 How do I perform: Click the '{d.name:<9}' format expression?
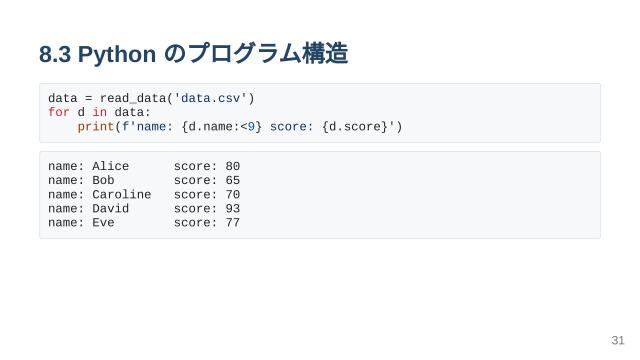[221, 127]
